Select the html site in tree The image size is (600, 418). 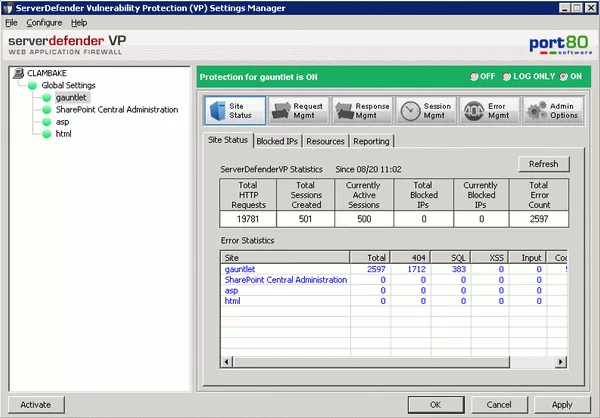pyautogui.click(x=63, y=134)
